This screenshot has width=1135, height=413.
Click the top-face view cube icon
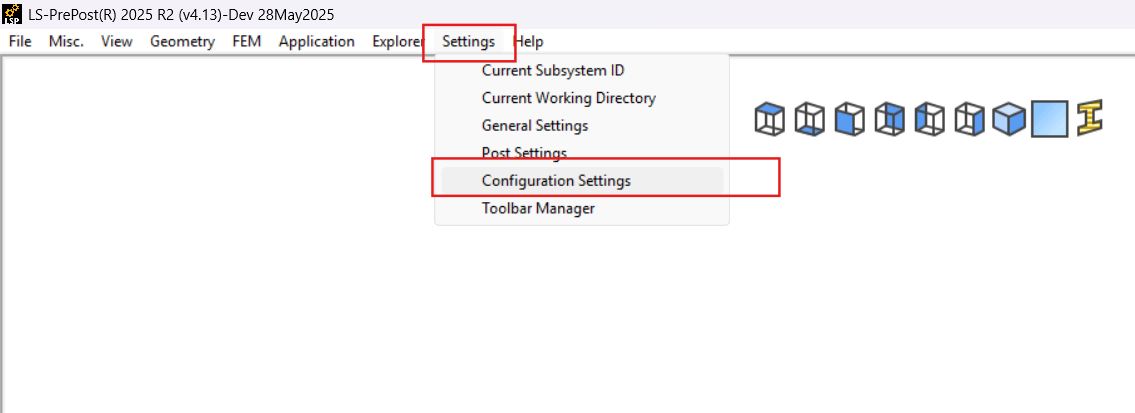[x=770, y=120]
